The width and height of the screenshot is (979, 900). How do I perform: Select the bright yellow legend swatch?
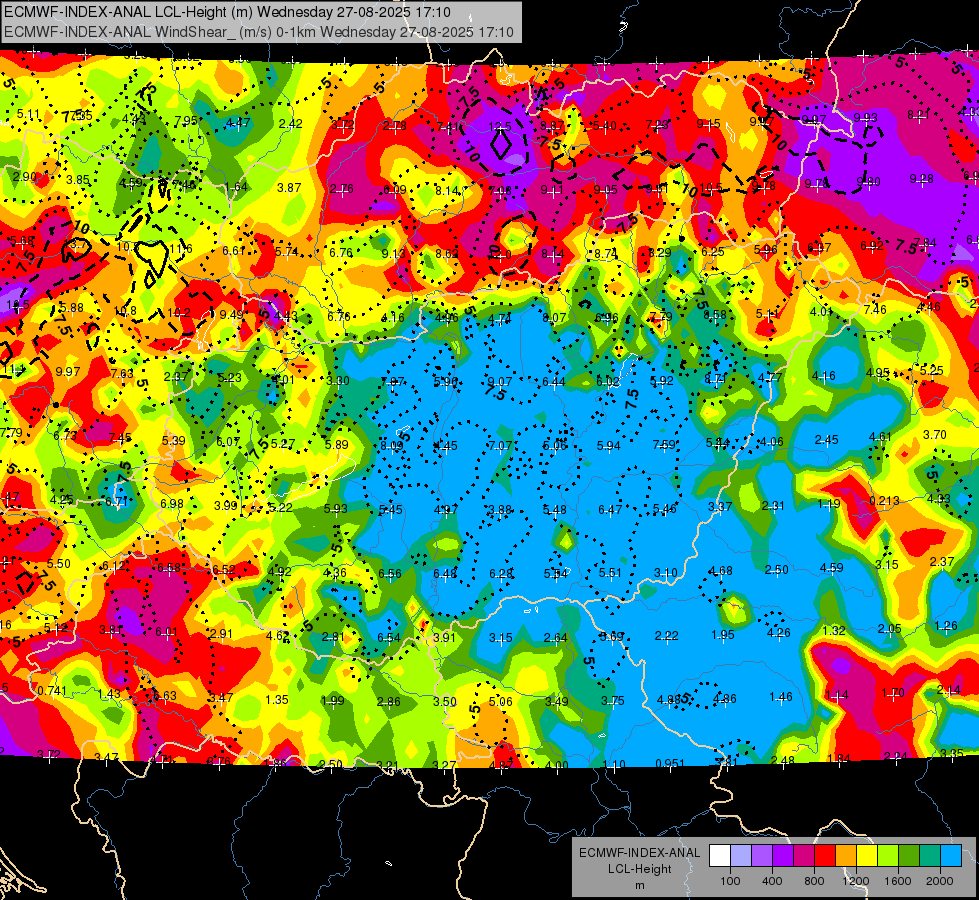click(867, 856)
